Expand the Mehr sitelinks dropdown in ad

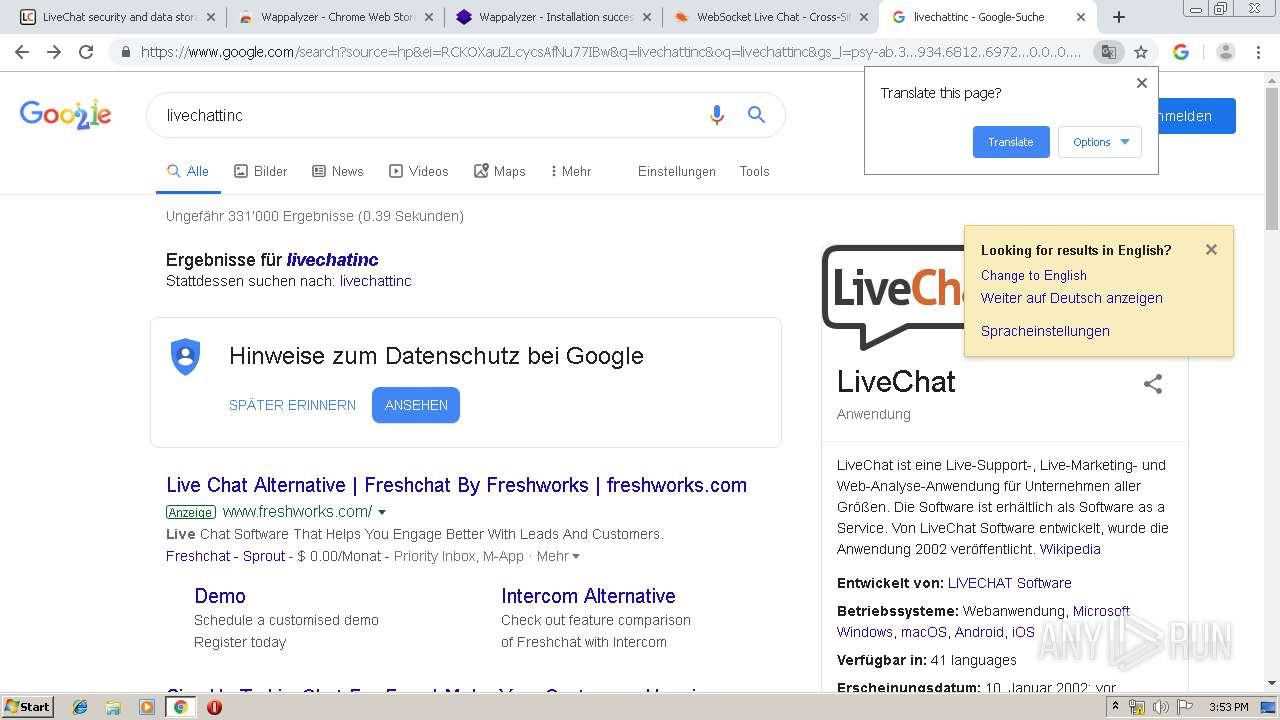tap(558, 556)
